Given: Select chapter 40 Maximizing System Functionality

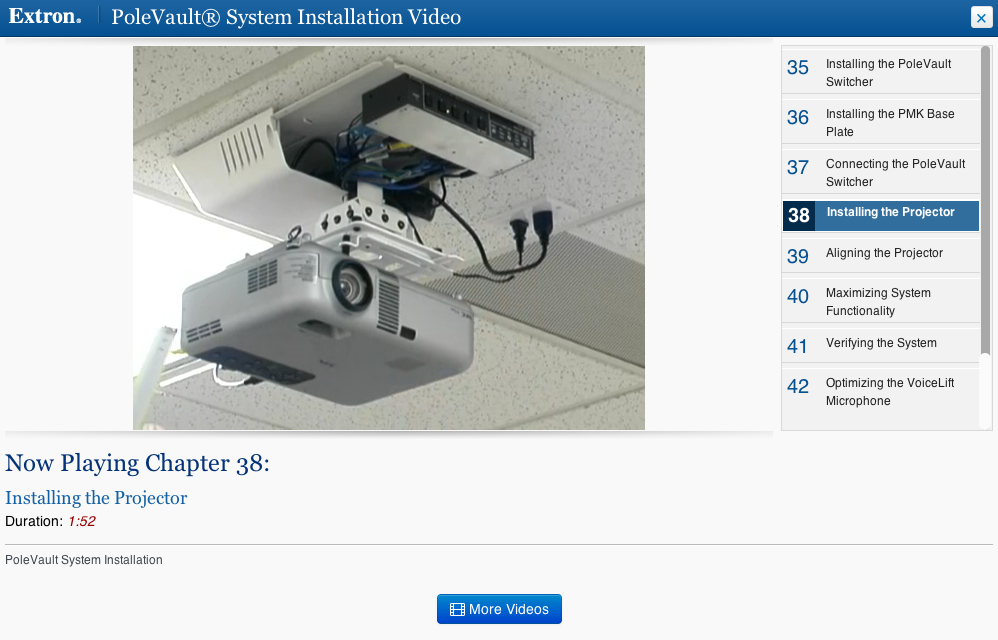Looking at the screenshot, I should click(880, 302).
